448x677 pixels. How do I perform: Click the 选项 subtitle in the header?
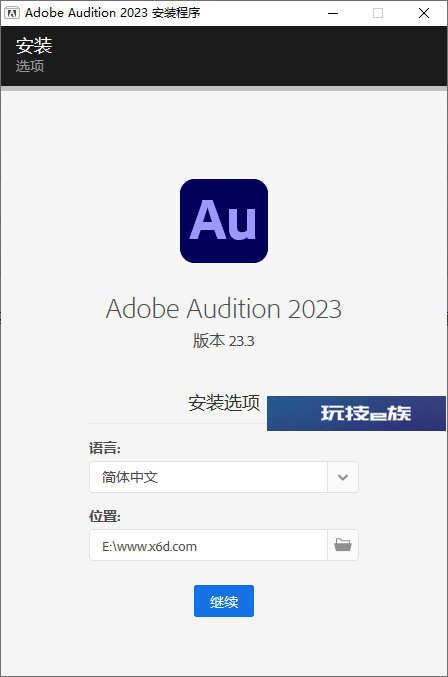coord(30,66)
